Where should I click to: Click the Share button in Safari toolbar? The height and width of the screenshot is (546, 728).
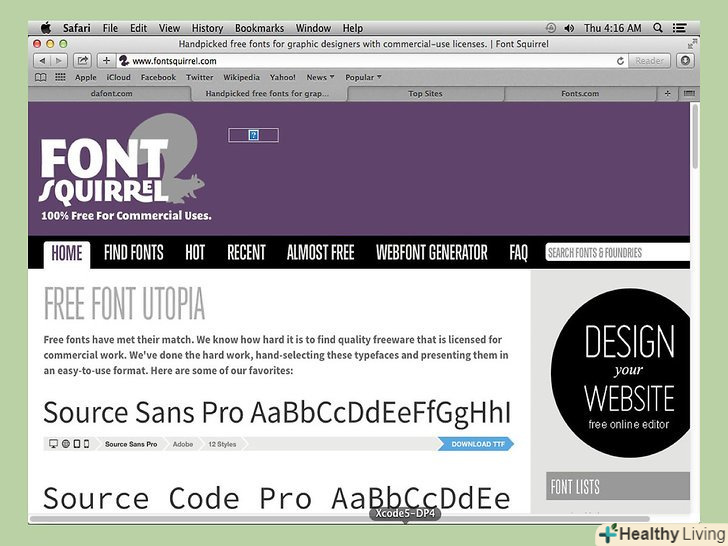point(82,61)
